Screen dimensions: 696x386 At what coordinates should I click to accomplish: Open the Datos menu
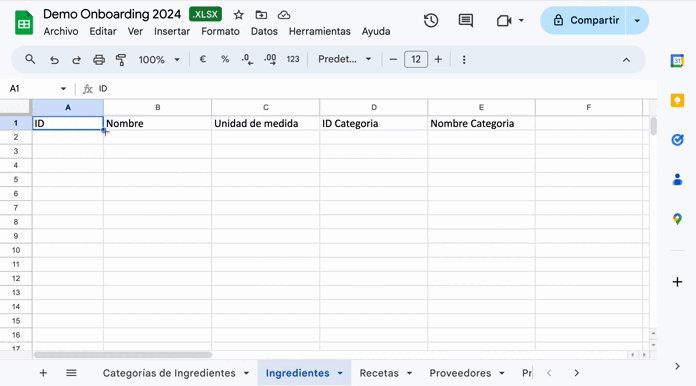tap(264, 32)
